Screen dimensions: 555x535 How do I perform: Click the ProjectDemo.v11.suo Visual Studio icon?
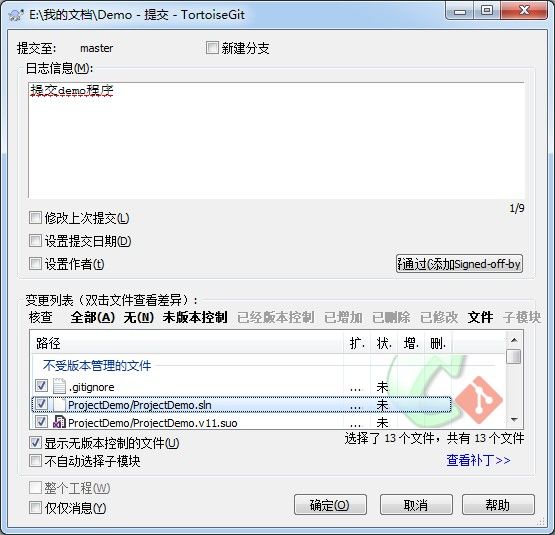(x=59, y=422)
